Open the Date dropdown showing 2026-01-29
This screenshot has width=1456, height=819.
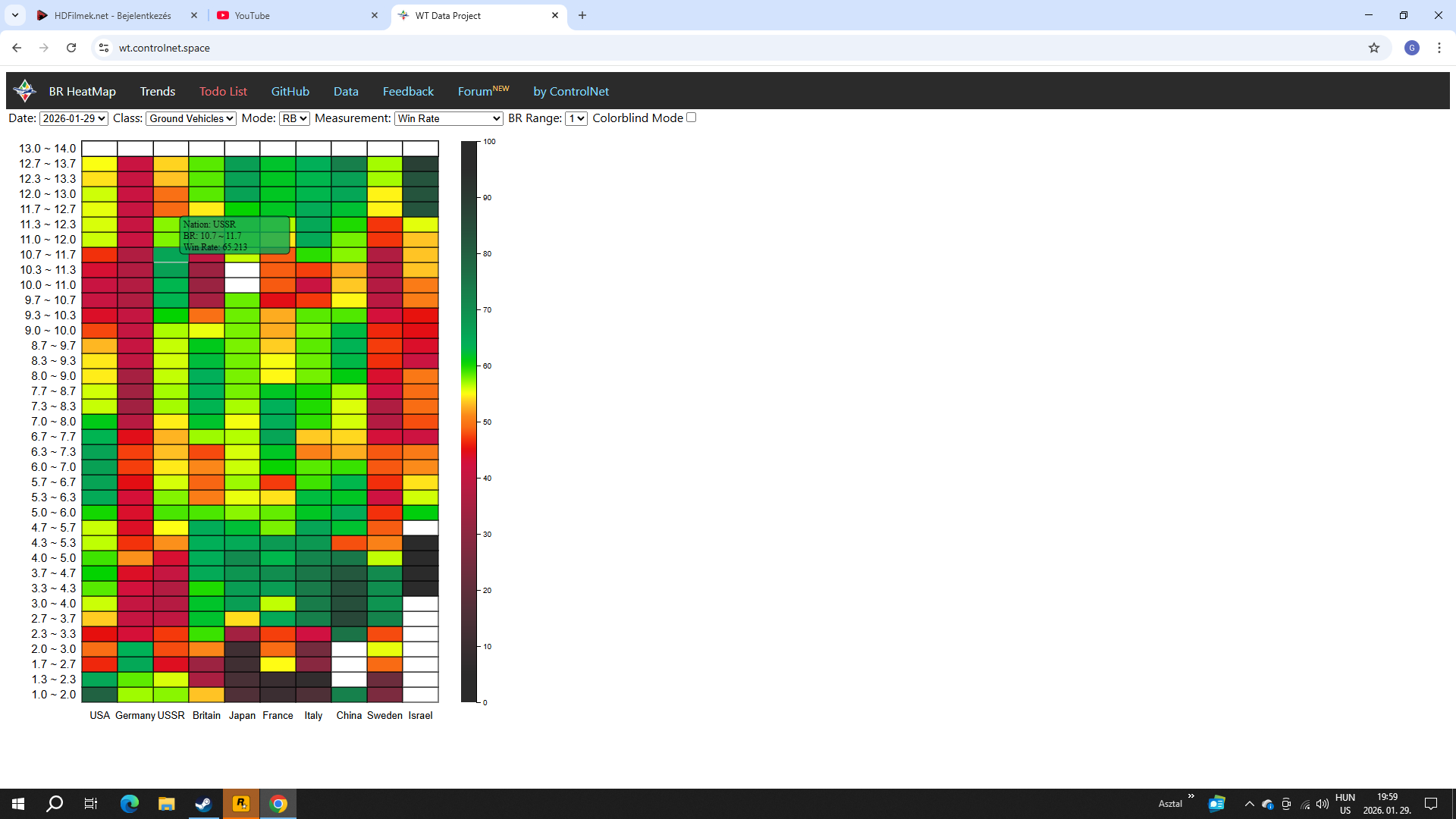(x=74, y=118)
